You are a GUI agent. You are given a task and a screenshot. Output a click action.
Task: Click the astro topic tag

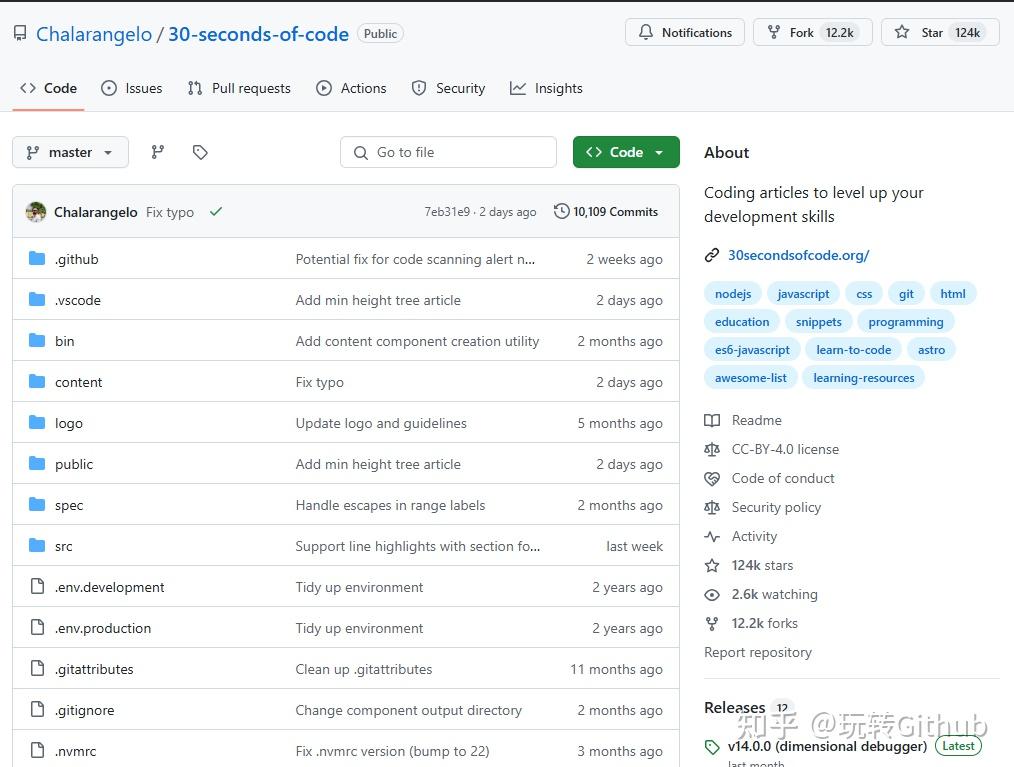click(x=931, y=350)
